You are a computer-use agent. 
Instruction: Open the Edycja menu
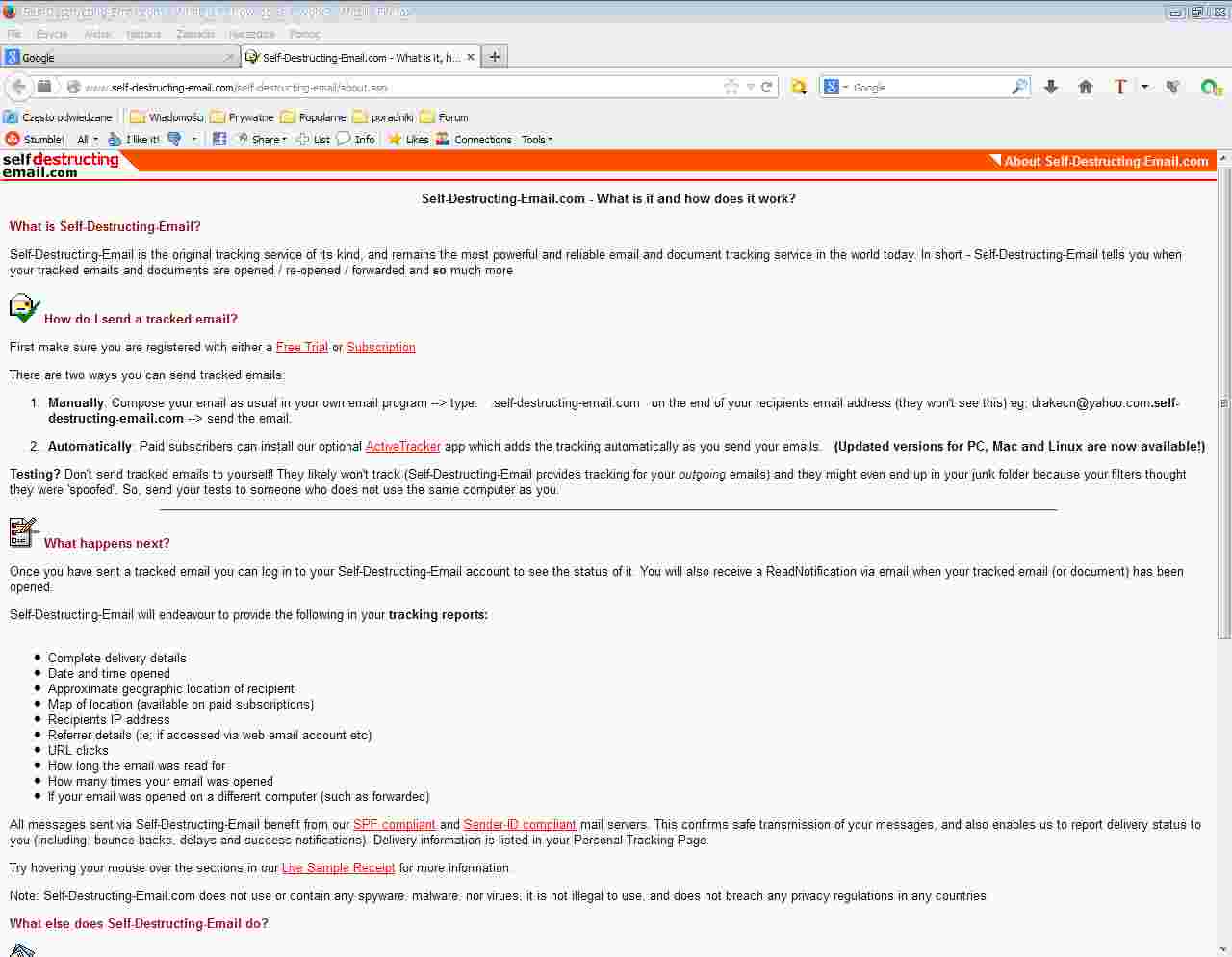[x=52, y=34]
